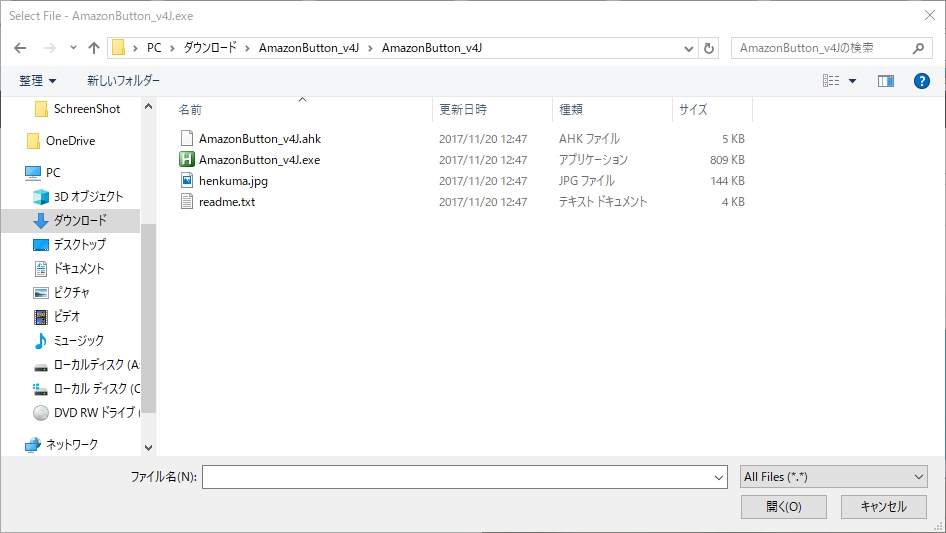Click sidebar scrollbar up arrow
The image size is (946, 533).
pos(148,106)
